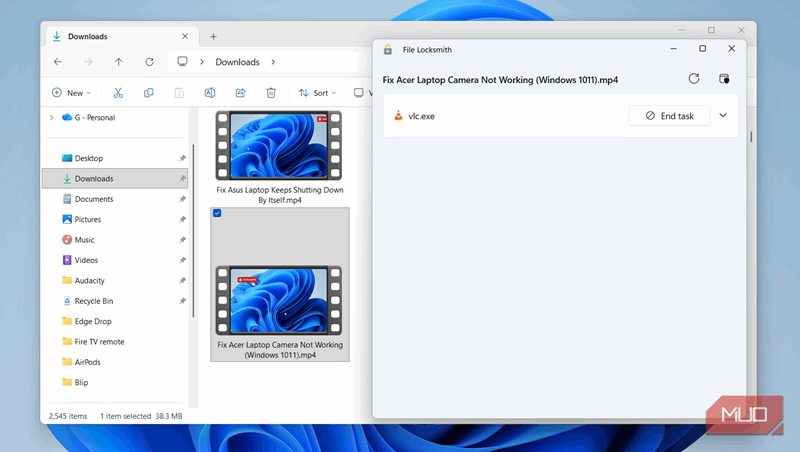800x452 pixels.
Task: Open a new File Explorer tab
Action: point(213,37)
